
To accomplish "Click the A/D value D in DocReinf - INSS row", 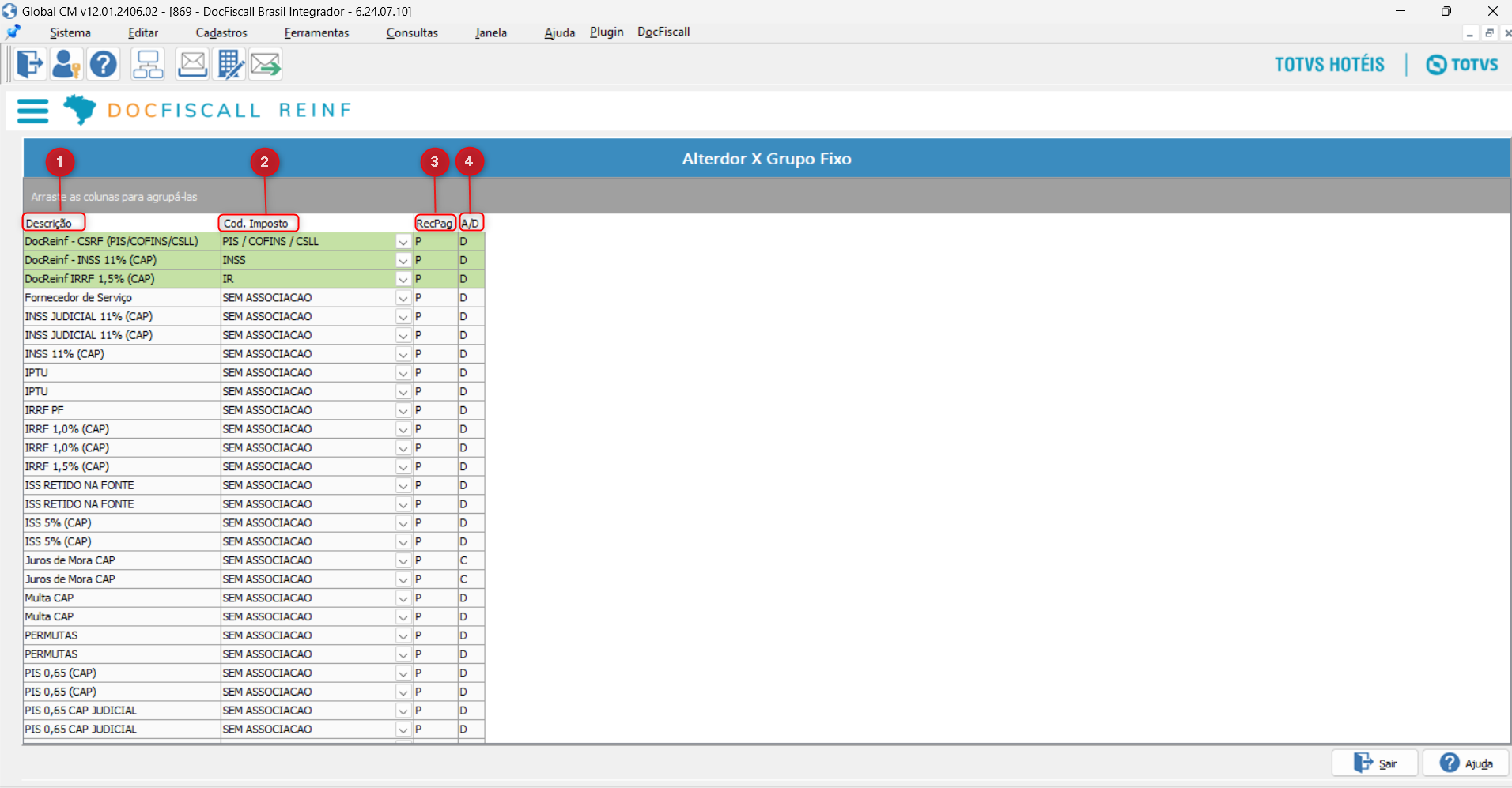I will point(471,260).
